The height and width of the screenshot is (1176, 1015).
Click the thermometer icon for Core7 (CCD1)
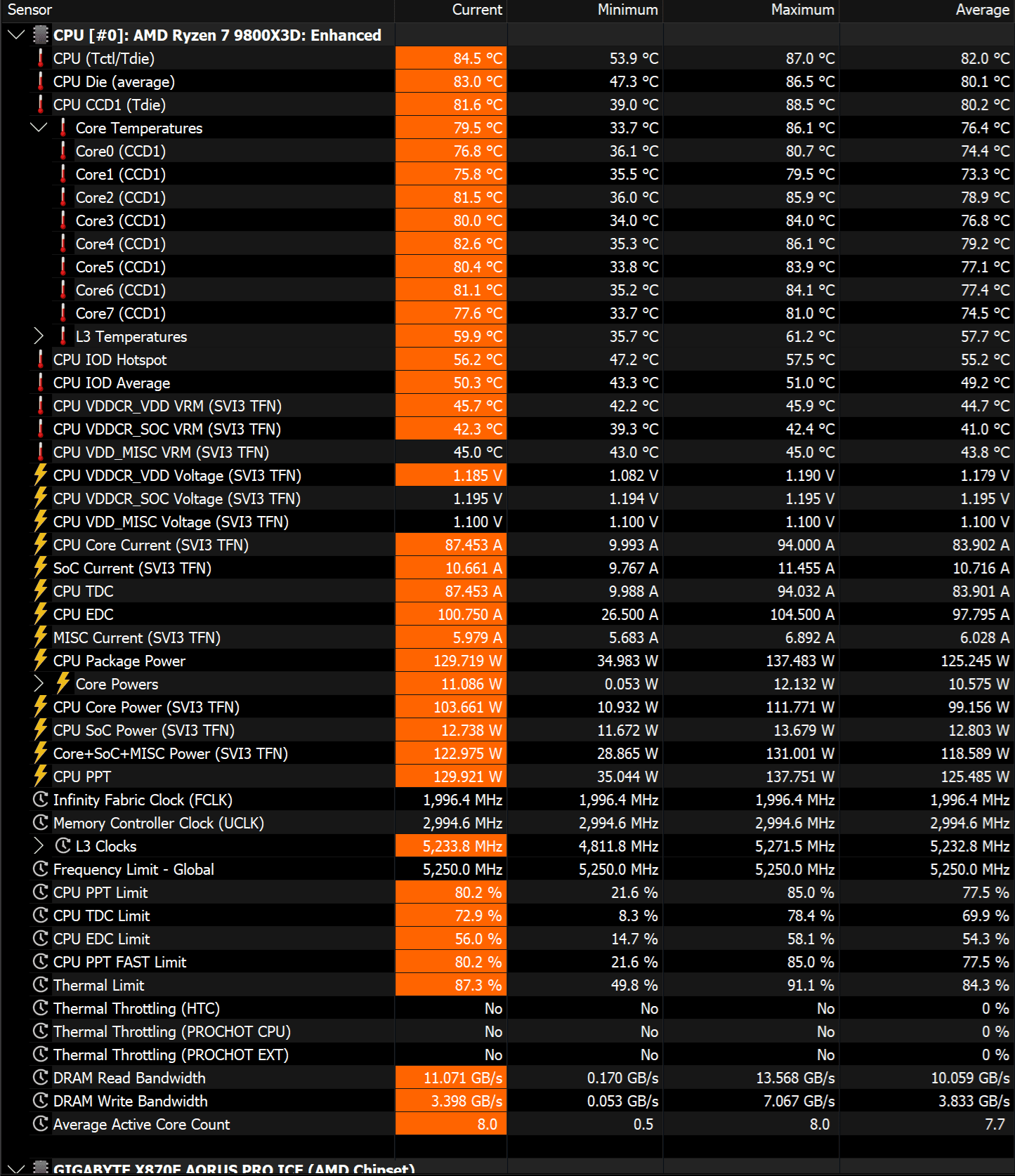pyautogui.click(x=63, y=313)
